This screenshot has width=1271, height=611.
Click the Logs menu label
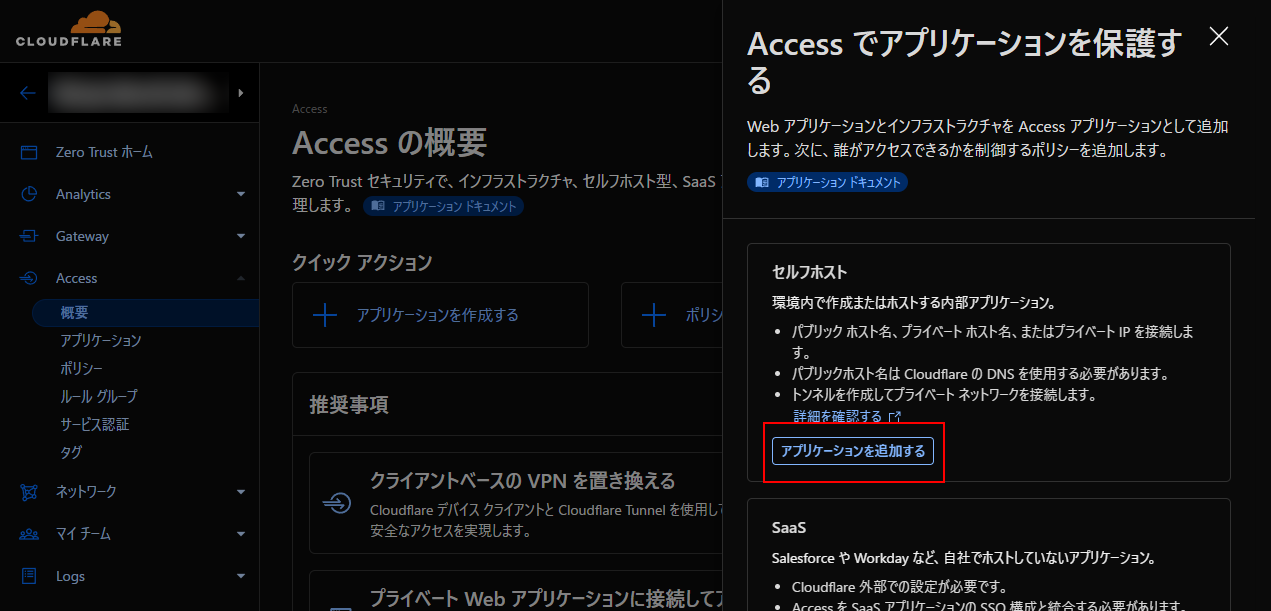point(70,576)
